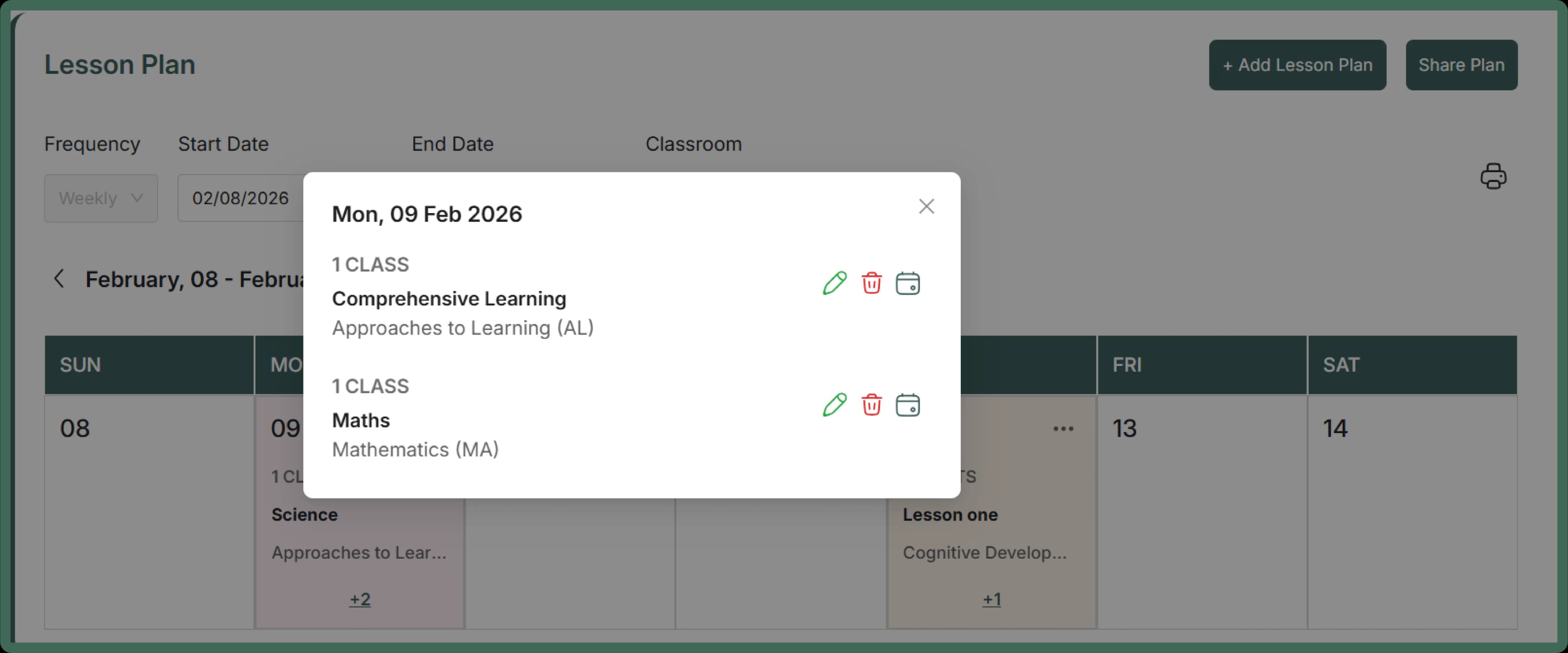Image resolution: width=1568 pixels, height=653 pixels.
Task: Go to the previous week
Action: (x=59, y=278)
